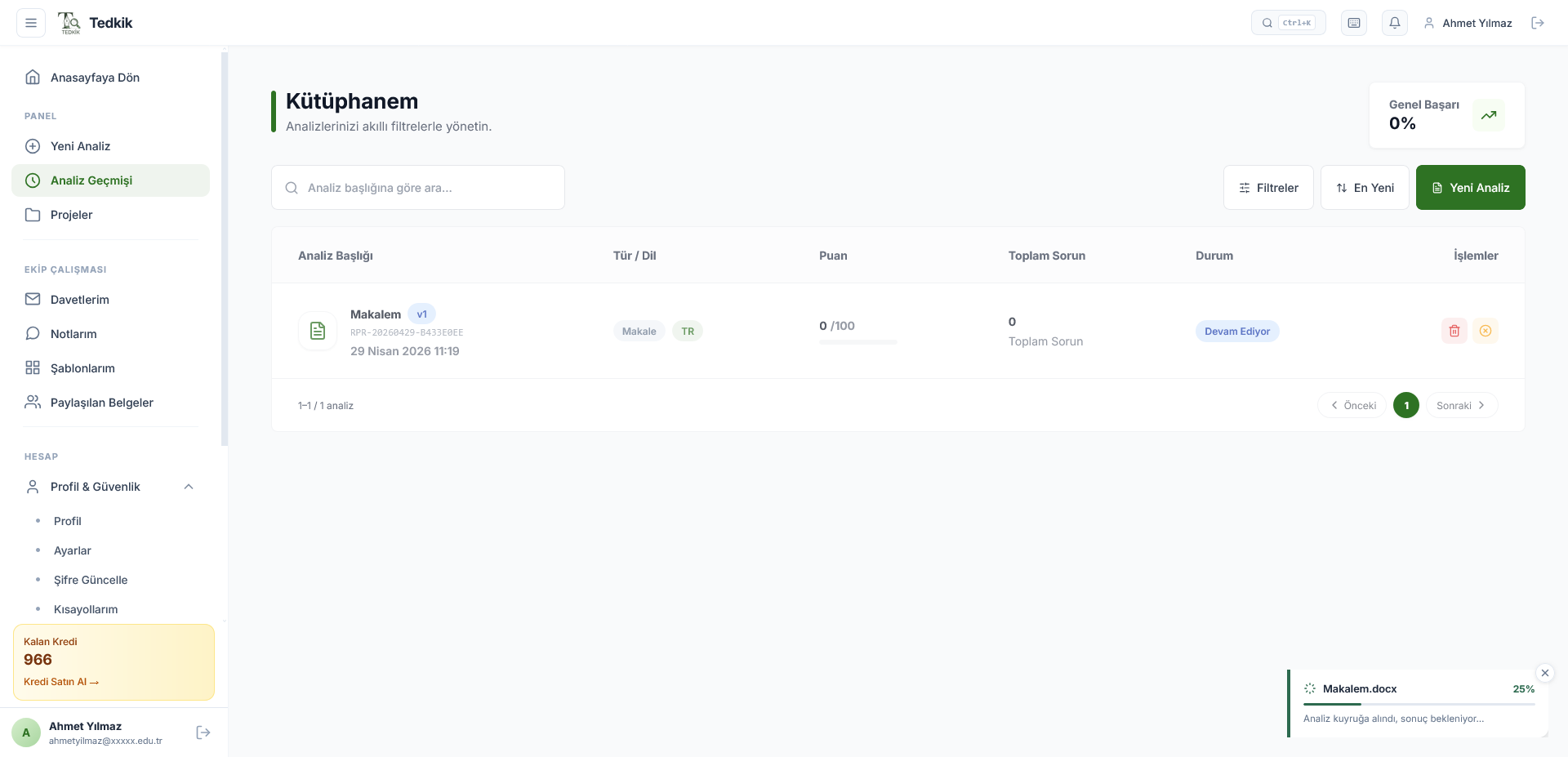Open the En Yeni sort dropdown
1568x757 pixels.
[1365, 188]
